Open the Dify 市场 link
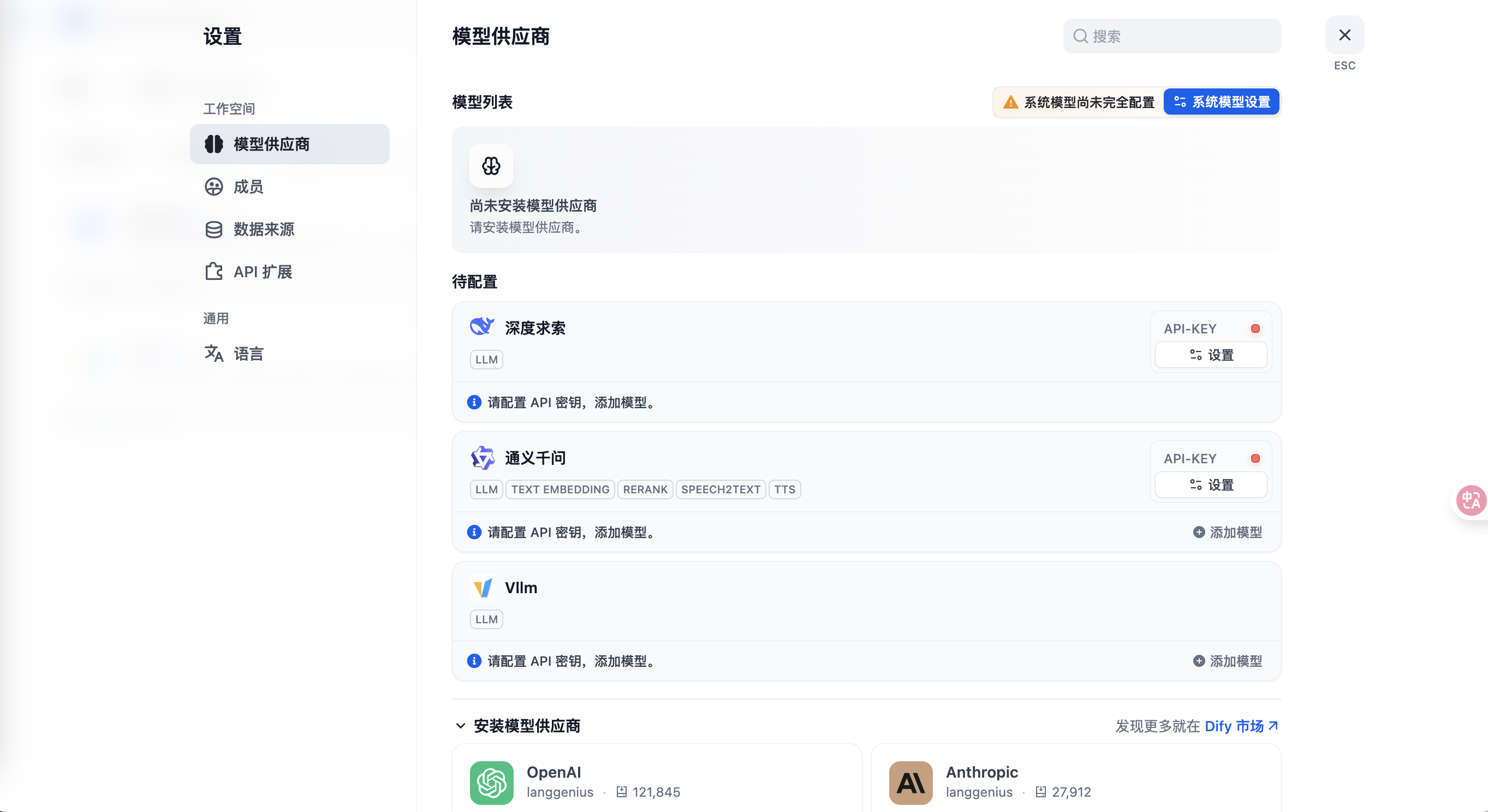 point(1241,726)
